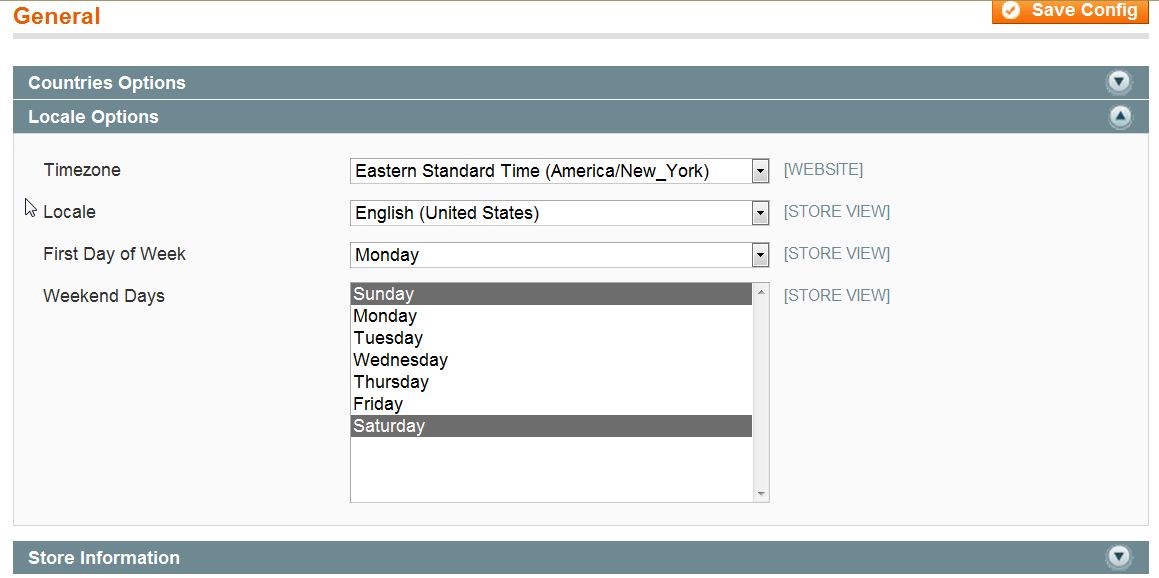Click the checkmark icon on Save Config
This screenshot has width=1159, height=578.
pyautogui.click(x=1011, y=10)
